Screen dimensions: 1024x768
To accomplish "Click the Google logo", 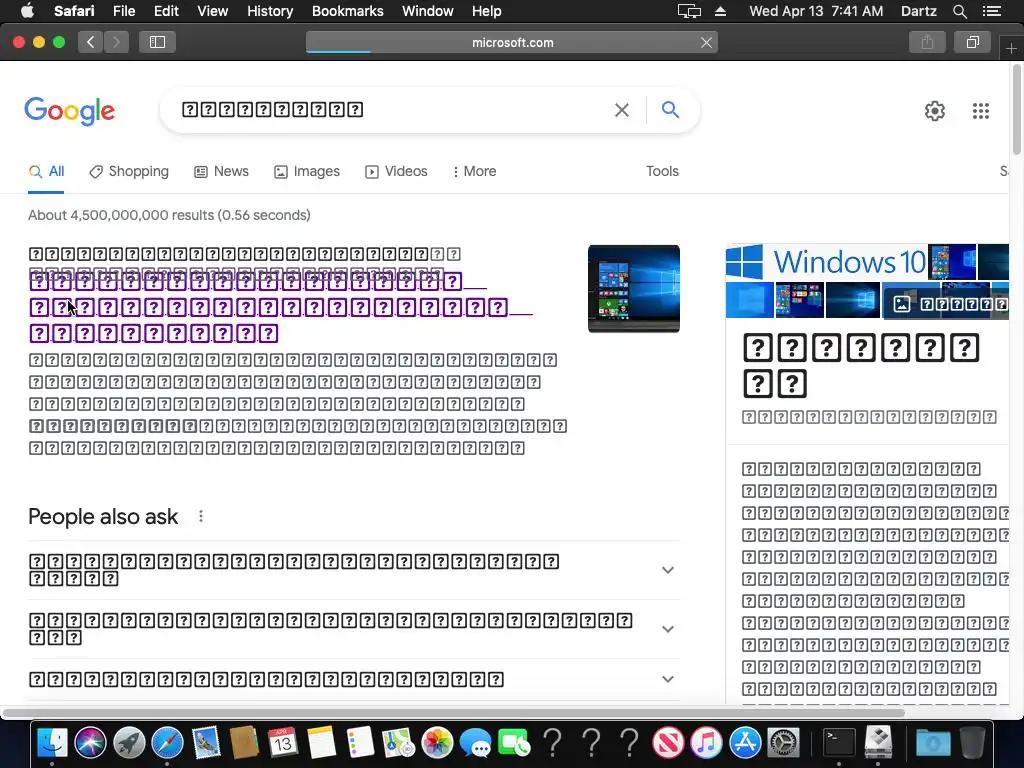I will pyautogui.click(x=69, y=111).
